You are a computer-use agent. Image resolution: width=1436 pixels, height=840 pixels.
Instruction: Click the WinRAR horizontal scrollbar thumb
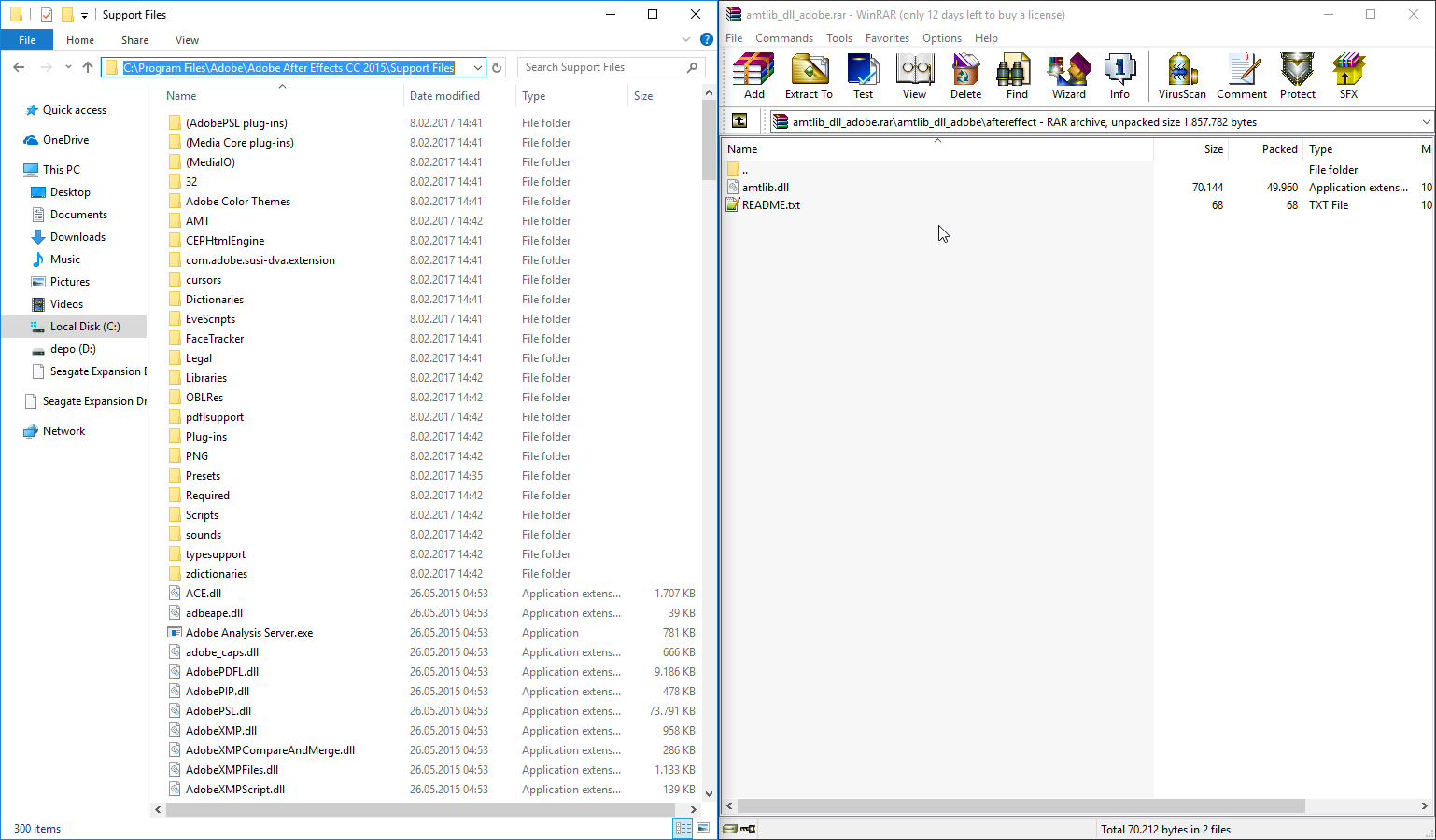[1021, 805]
